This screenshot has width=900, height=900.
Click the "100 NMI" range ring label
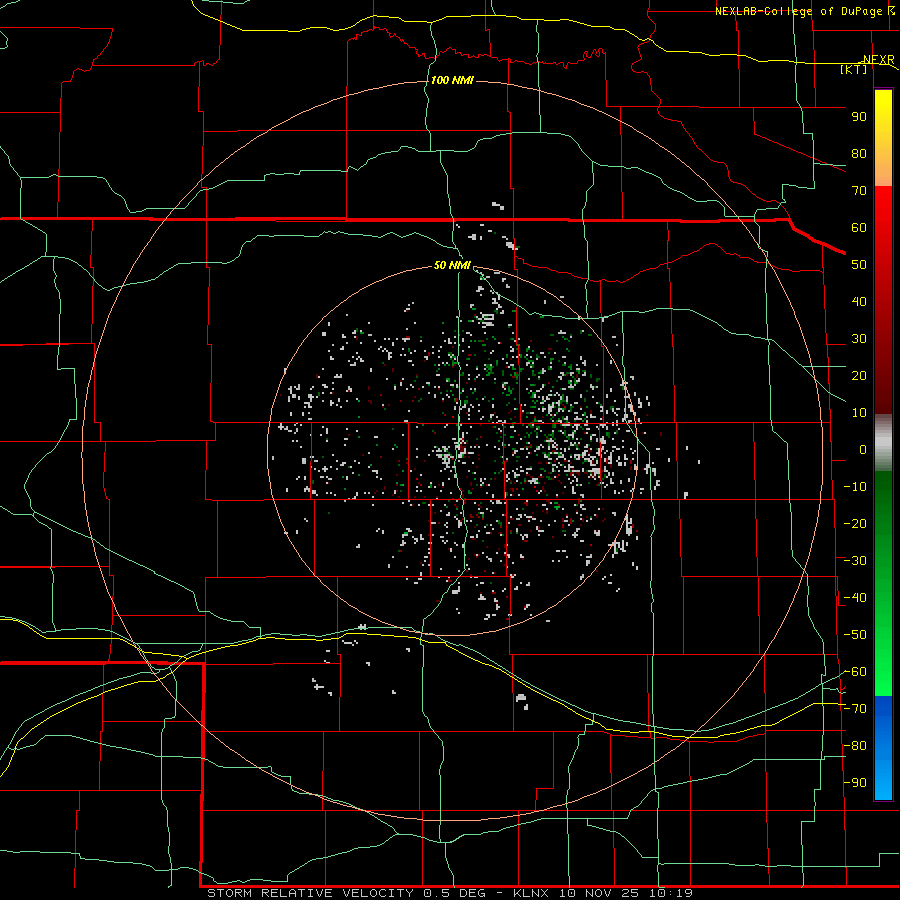click(452, 80)
